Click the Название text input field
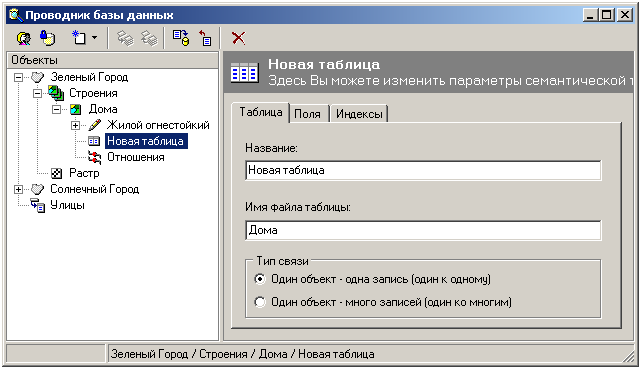 (423, 170)
